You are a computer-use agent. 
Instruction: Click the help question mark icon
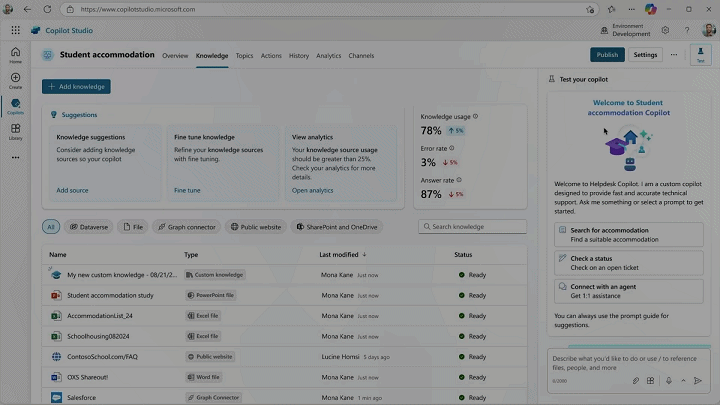click(x=688, y=30)
